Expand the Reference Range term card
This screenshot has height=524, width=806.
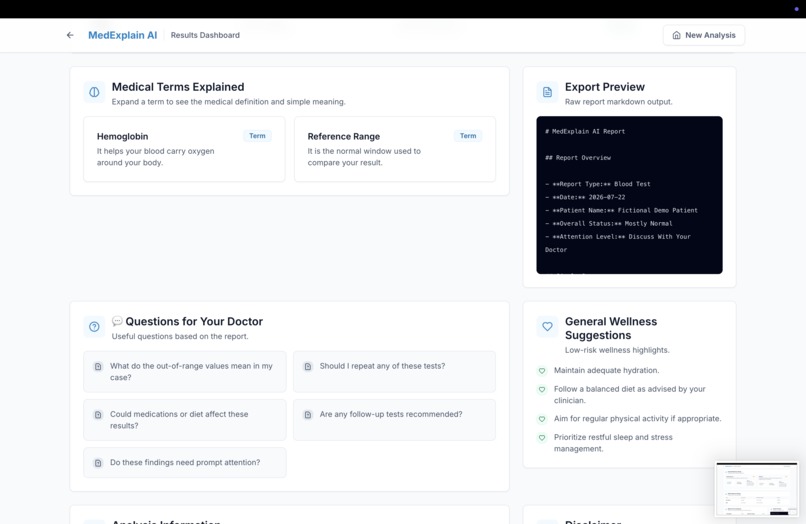click(395, 149)
